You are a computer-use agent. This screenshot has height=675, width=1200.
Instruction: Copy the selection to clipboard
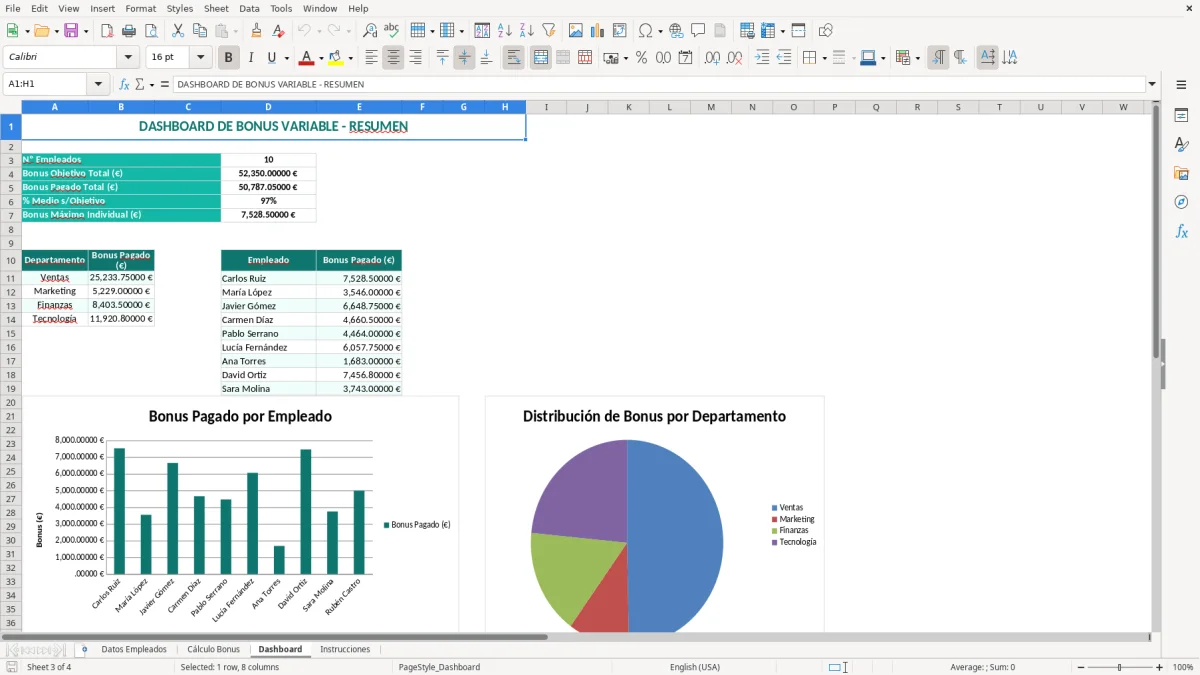click(199, 31)
